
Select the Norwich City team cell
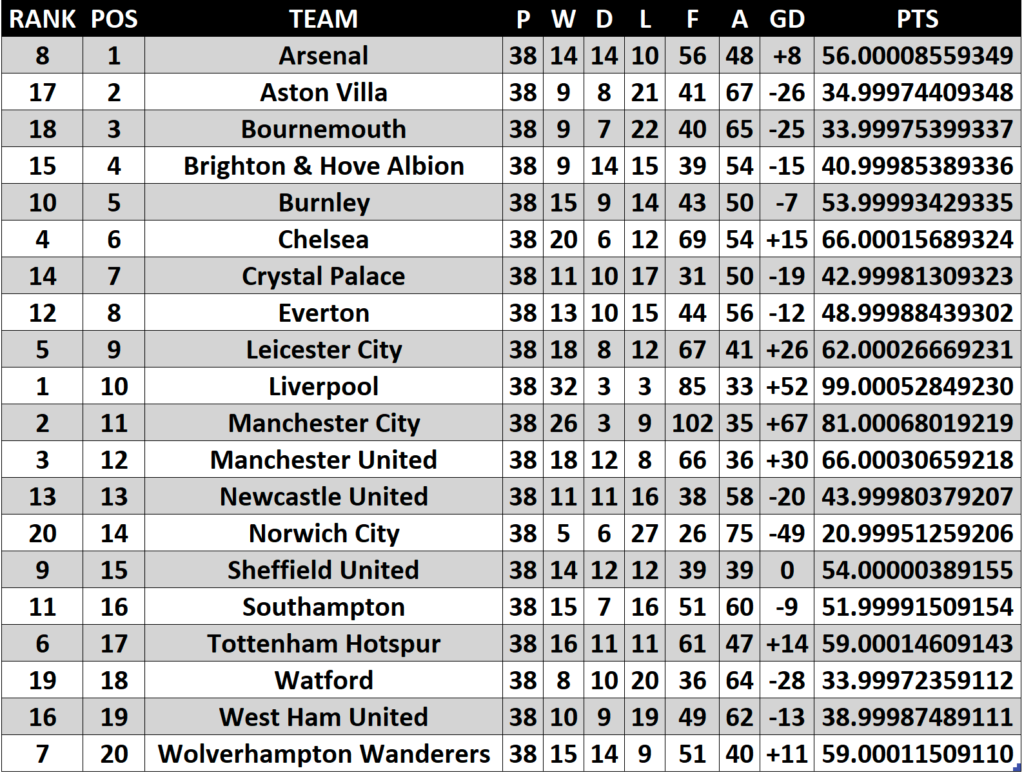(x=323, y=534)
